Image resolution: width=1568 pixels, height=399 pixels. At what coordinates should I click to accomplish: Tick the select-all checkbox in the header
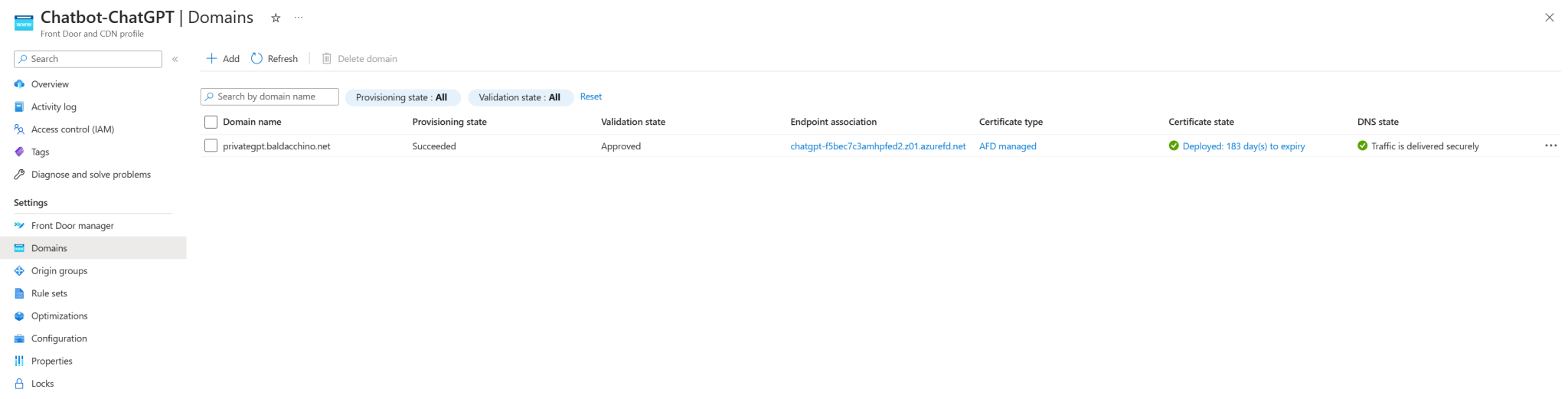211,122
